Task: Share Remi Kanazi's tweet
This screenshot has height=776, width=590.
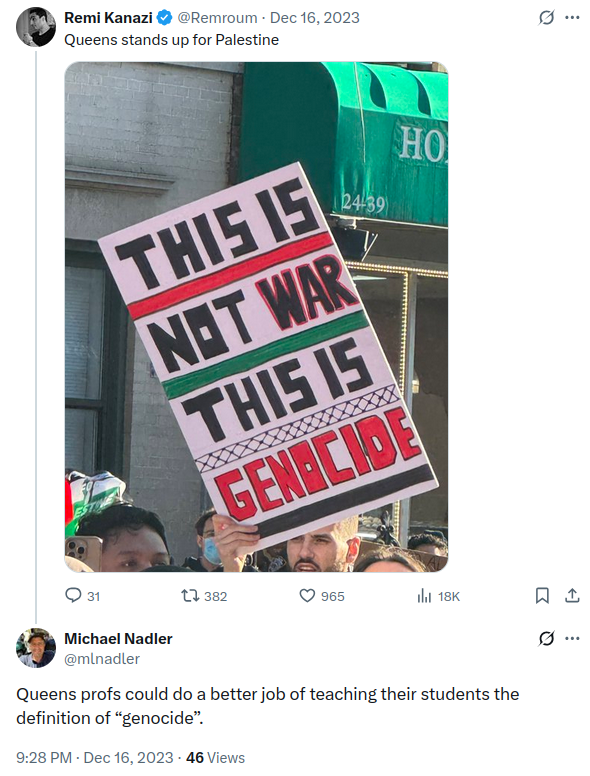Action: (x=572, y=595)
